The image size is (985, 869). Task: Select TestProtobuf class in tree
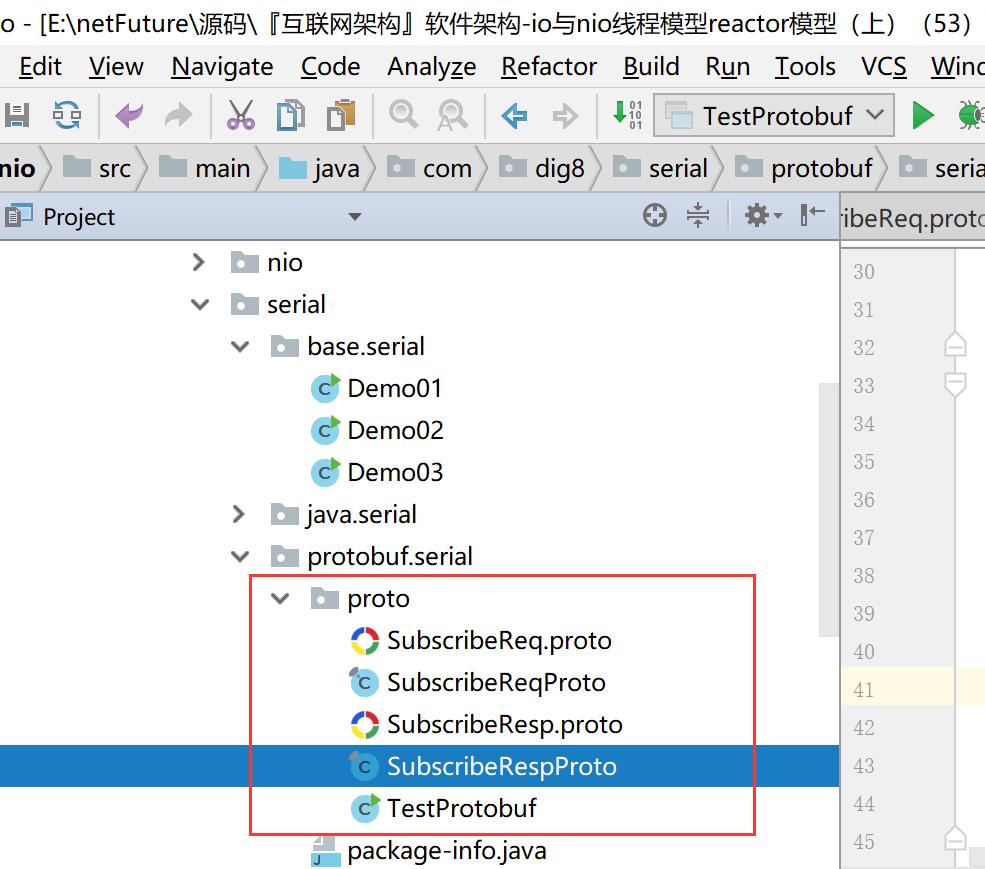pyautogui.click(x=444, y=809)
